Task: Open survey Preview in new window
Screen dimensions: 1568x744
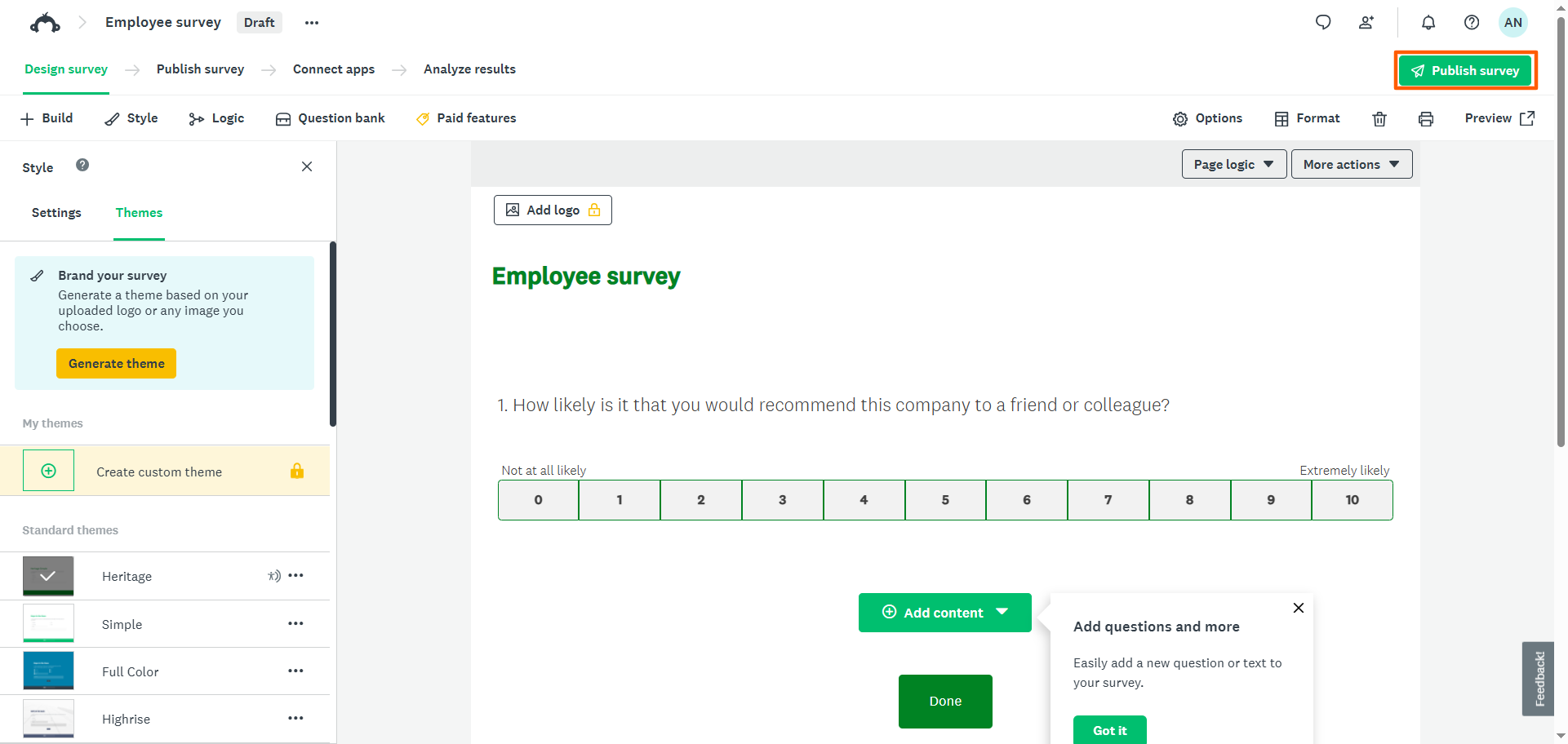Action: tap(1500, 118)
